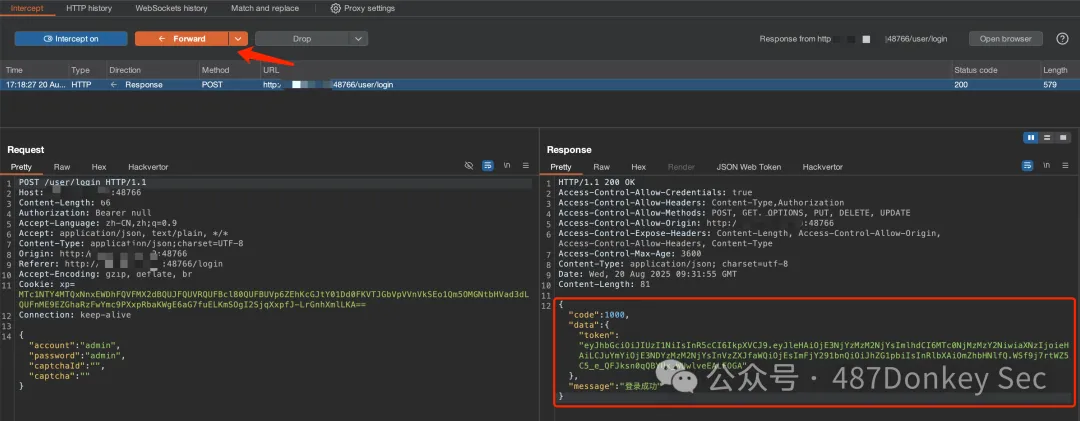Show newline characters in the Request panel
The image size is (1080, 421).
pyautogui.click(x=507, y=166)
